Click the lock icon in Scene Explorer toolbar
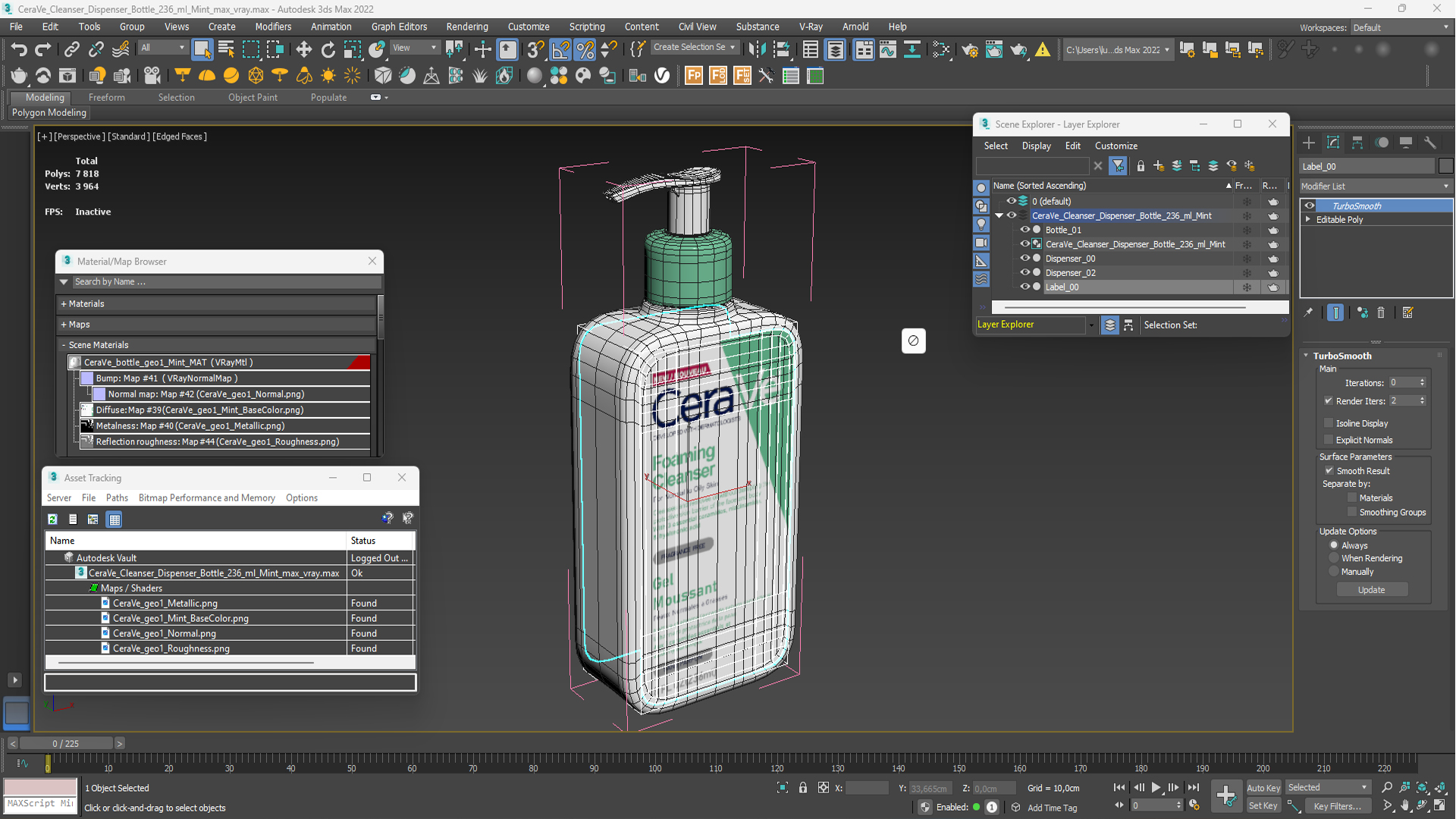The image size is (1456, 819). pos(1141,166)
